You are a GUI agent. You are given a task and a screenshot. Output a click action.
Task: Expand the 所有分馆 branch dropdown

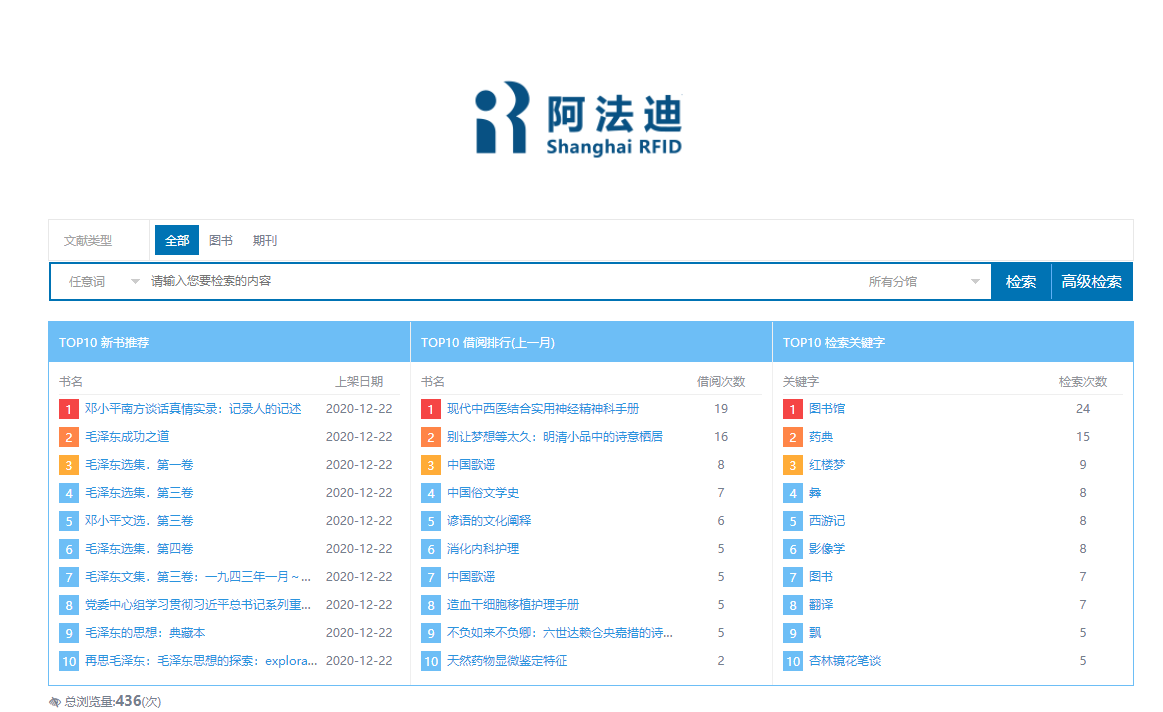[923, 282]
